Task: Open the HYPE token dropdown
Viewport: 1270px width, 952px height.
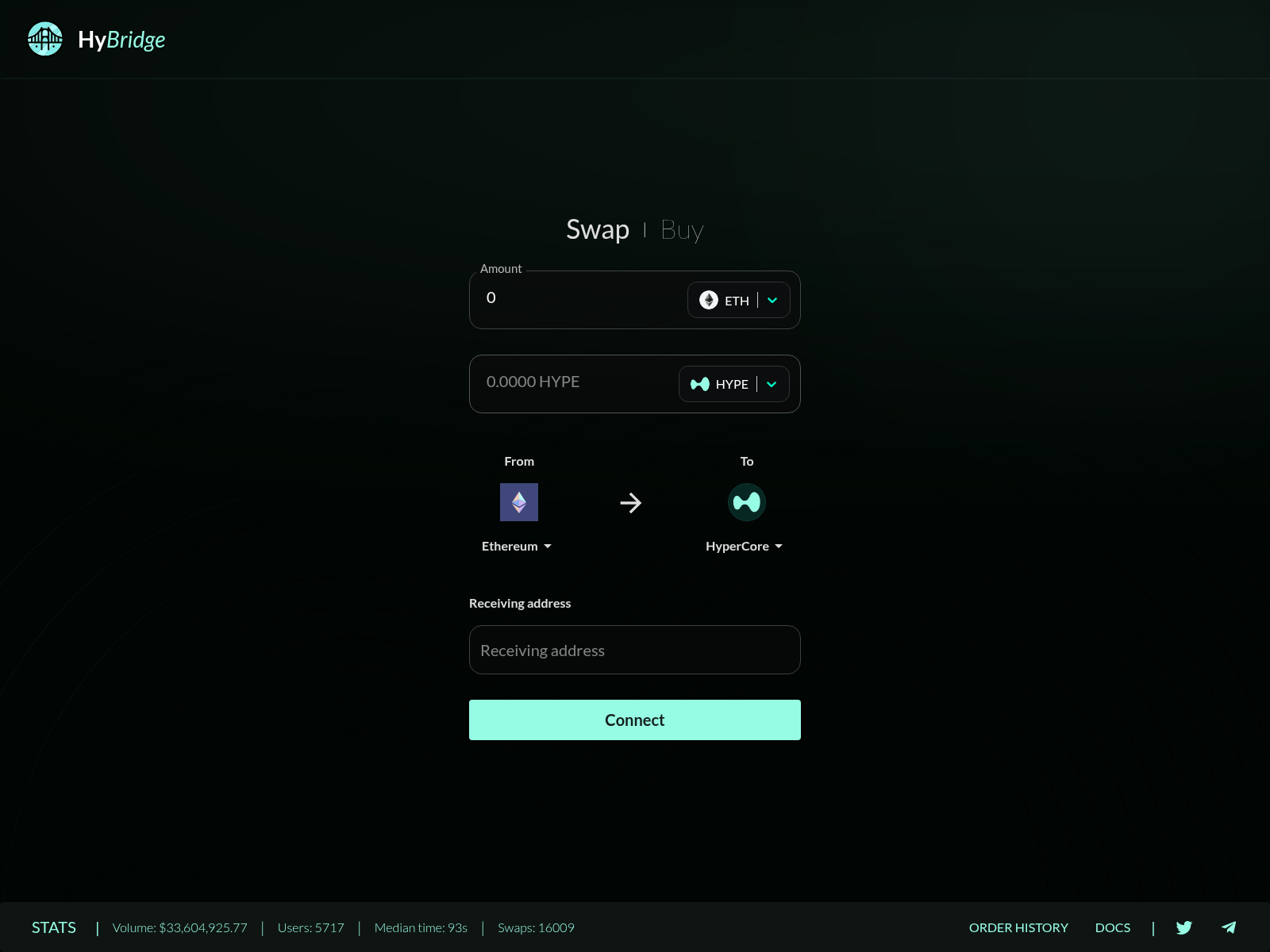Action: click(734, 384)
